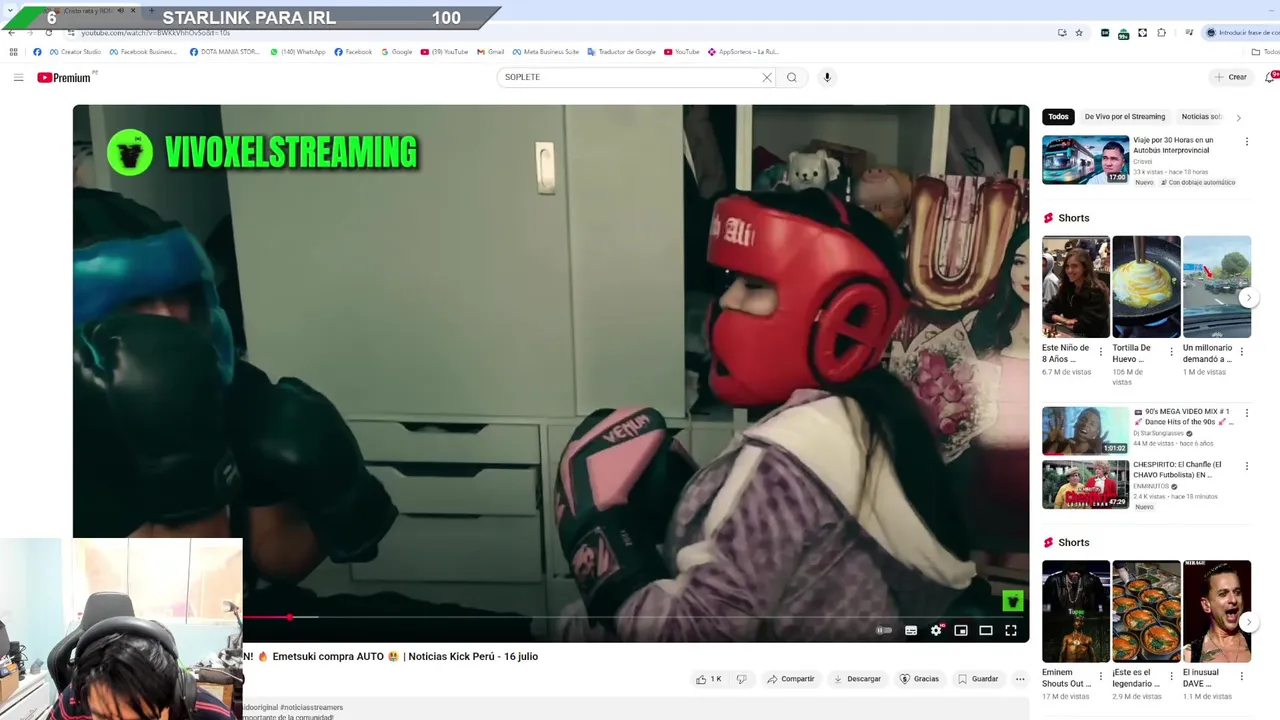This screenshot has width=1280, height=720.
Task: Open the Este es el legendario short
Action: click(x=1146, y=611)
